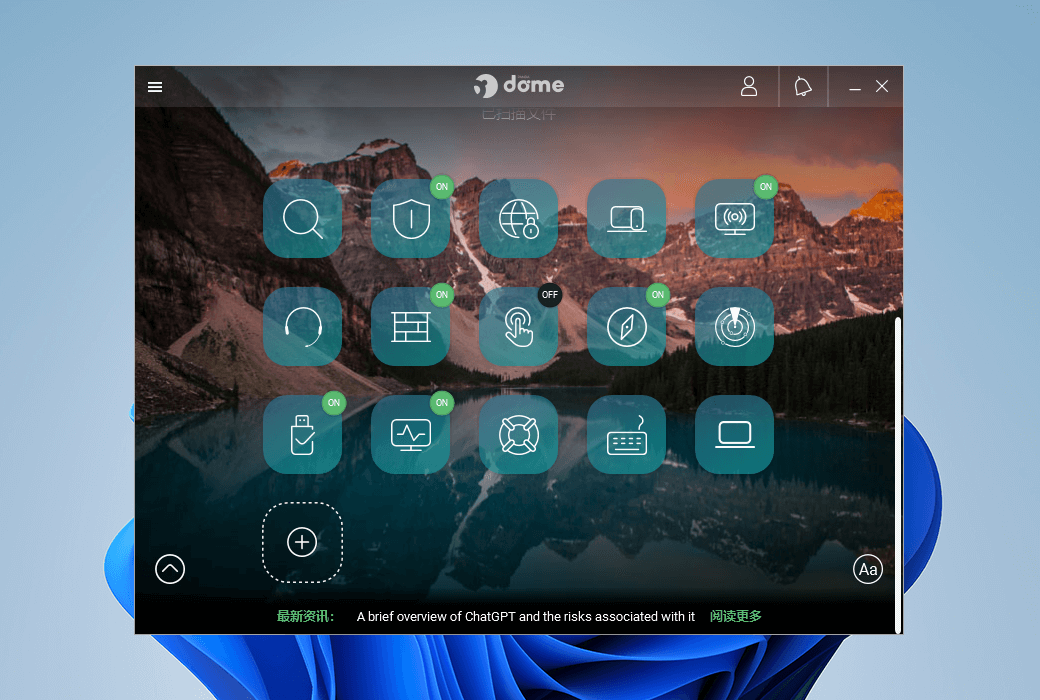
Task: Open the shield Antivirus tile
Action: pos(410,219)
